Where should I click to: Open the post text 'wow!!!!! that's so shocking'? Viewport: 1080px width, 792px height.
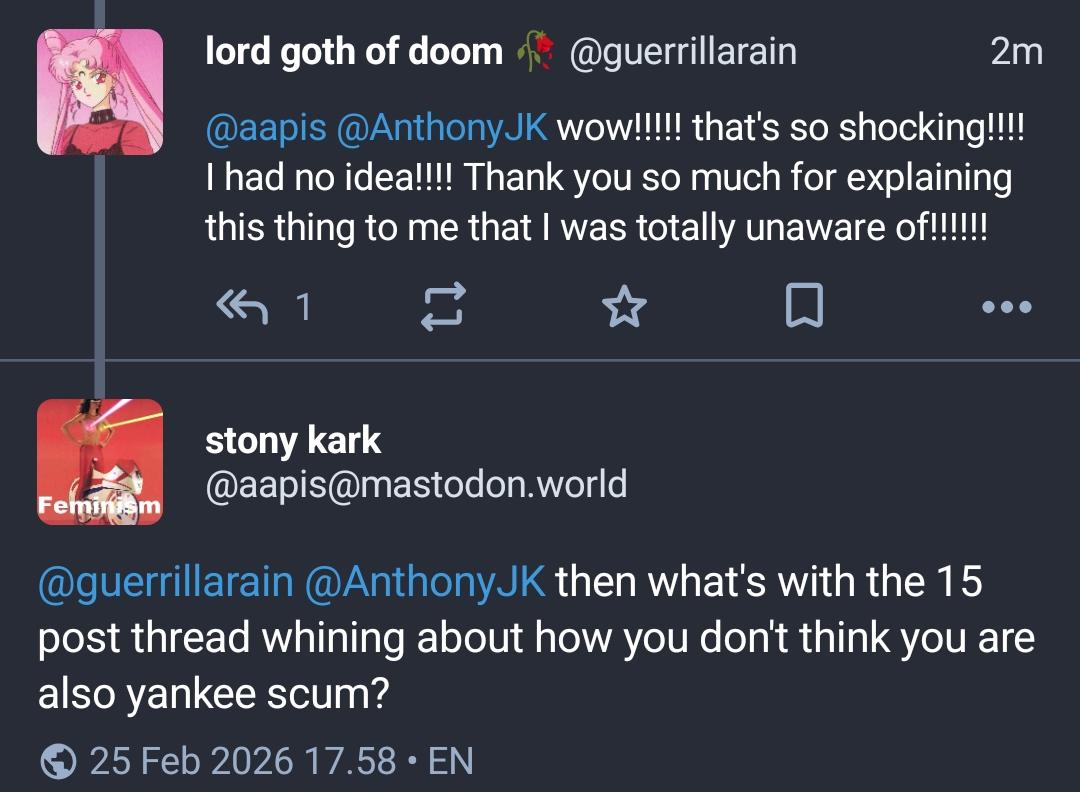point(790,128)
